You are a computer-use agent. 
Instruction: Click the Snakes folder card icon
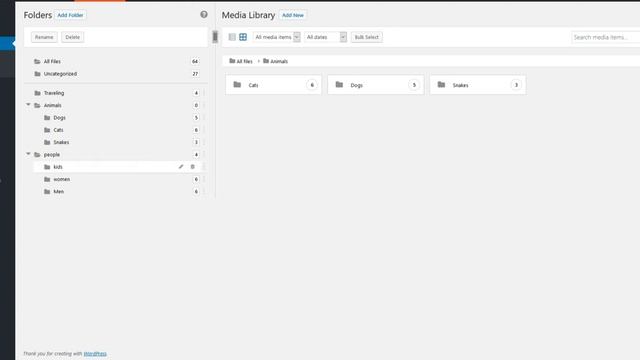point(441,84)
